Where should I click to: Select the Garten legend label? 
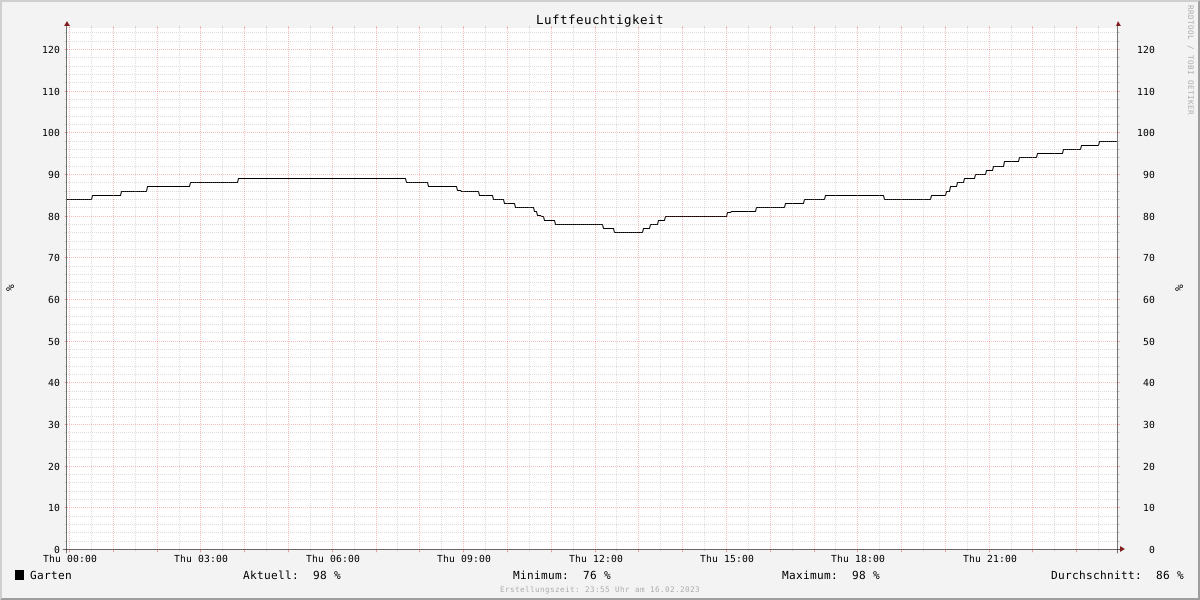click(51, 575)
